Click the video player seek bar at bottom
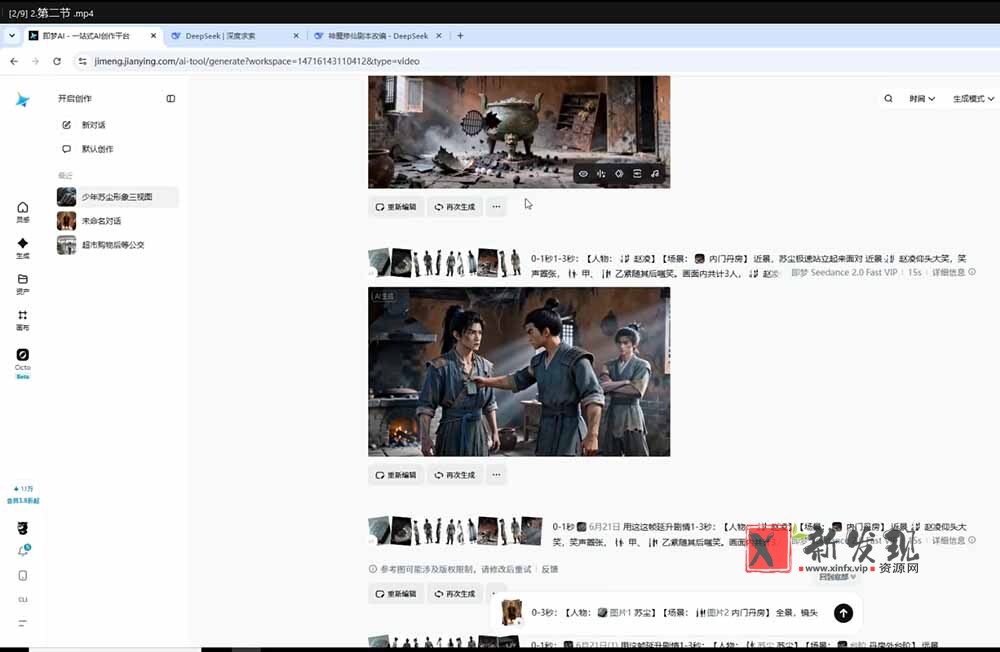1000x652 pixels. pyautogui.click(x=500, y=649)
